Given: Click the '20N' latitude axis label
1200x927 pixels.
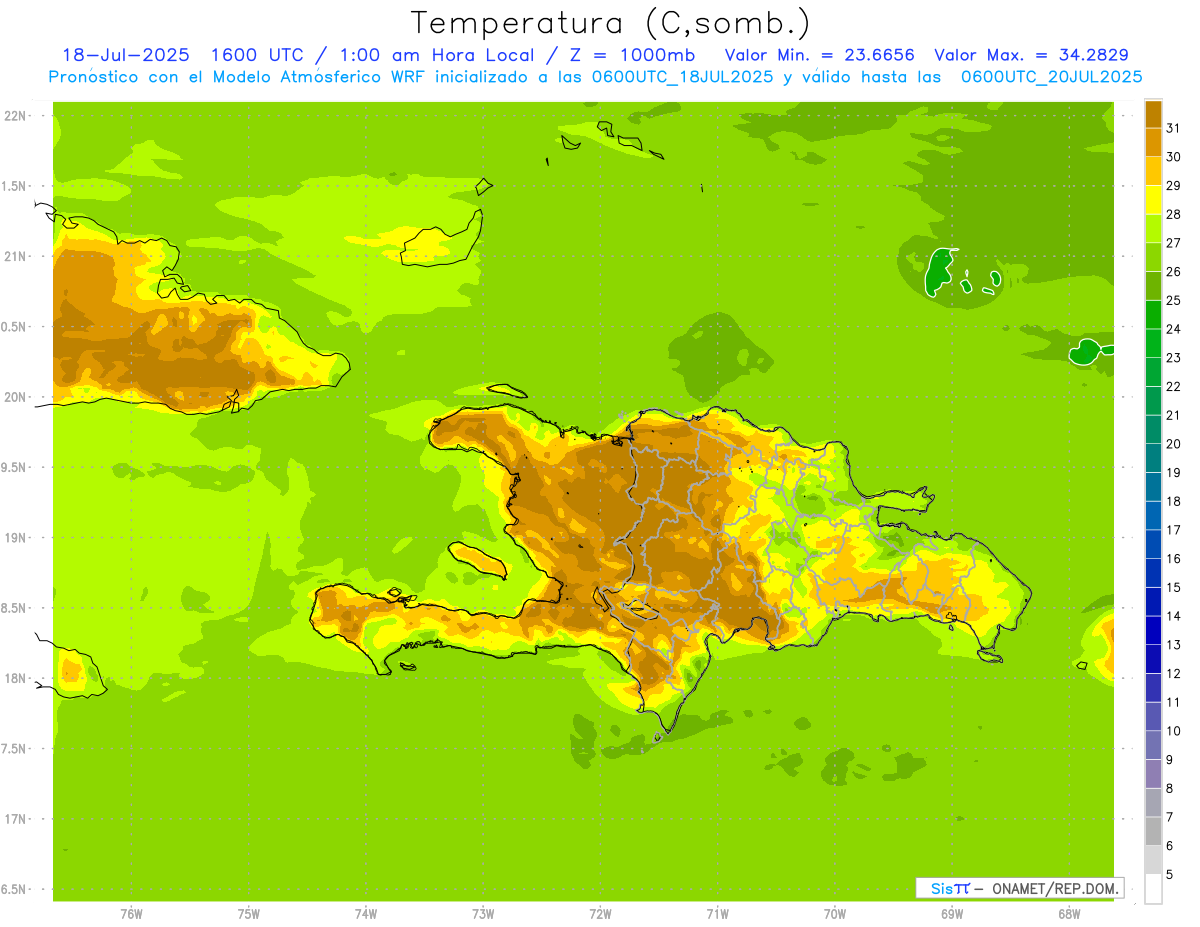Looking at the screenshot, I should (x=15, y=397).
